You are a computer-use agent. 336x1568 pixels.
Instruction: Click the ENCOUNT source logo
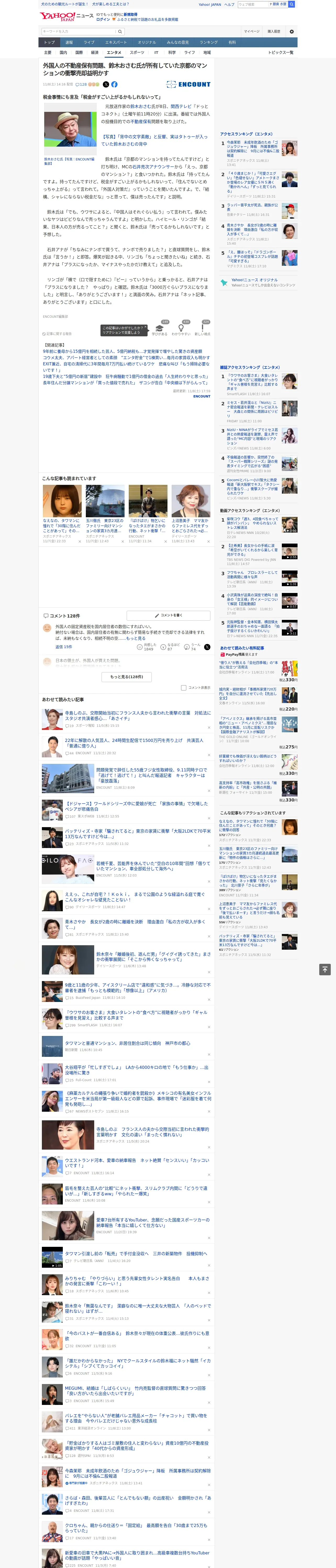(188, 85)
